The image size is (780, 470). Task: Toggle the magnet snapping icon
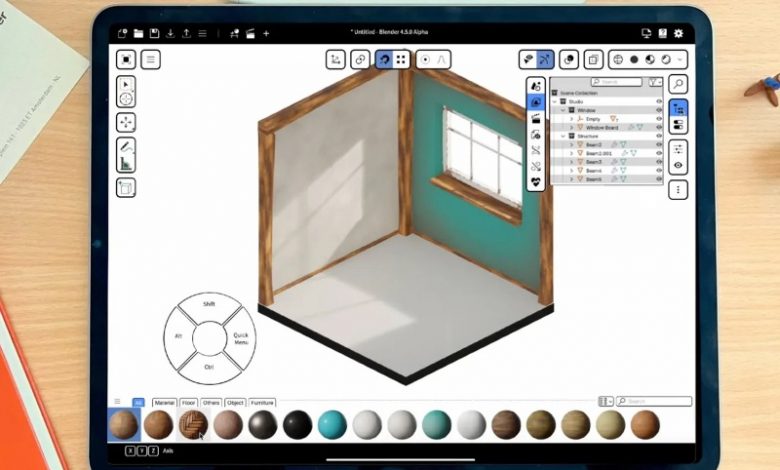pyautogui.click(x=384, y=60)
